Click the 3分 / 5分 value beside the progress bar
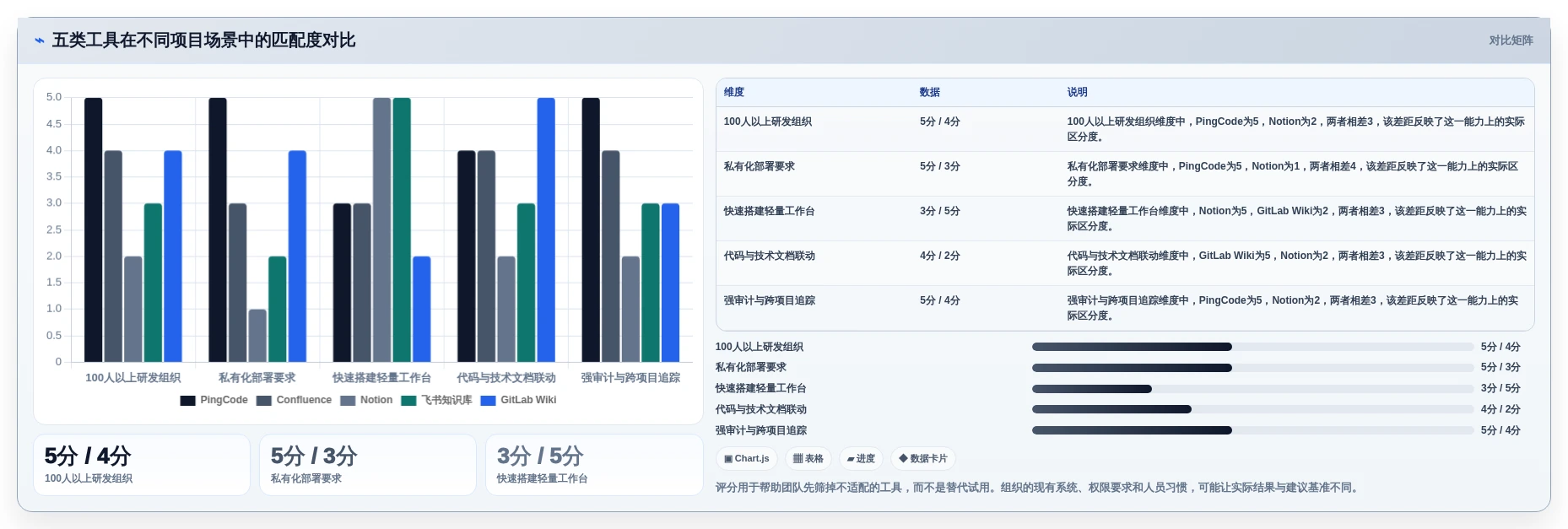Viewport: 1568px width, 529px height. point(1500,389)
